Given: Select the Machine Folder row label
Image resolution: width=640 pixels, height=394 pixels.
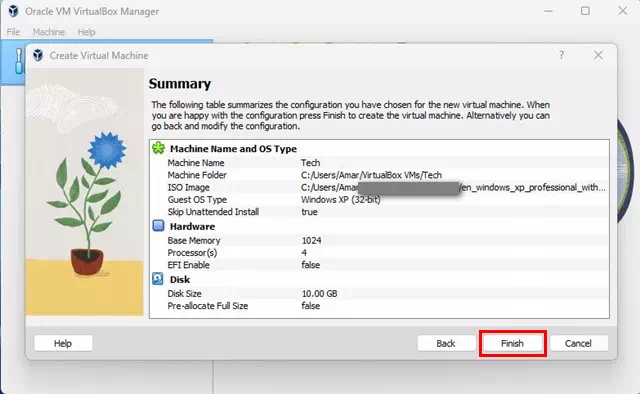Looking at the screenshot, I should click(x=197, y=175).
